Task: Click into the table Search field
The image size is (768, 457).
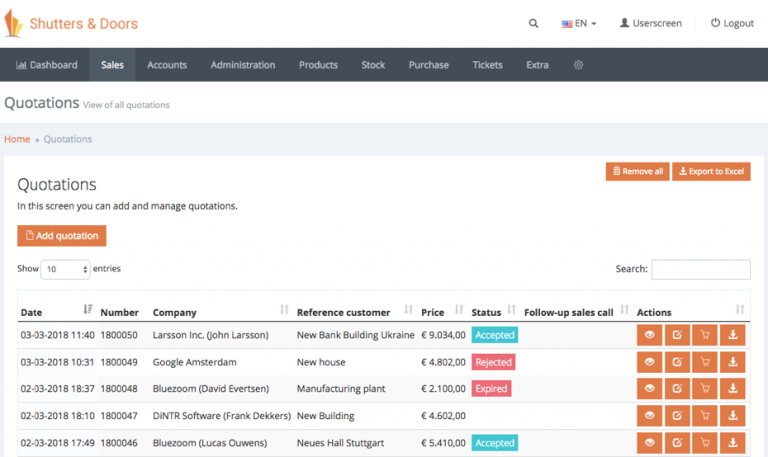Action: [701, 269]
